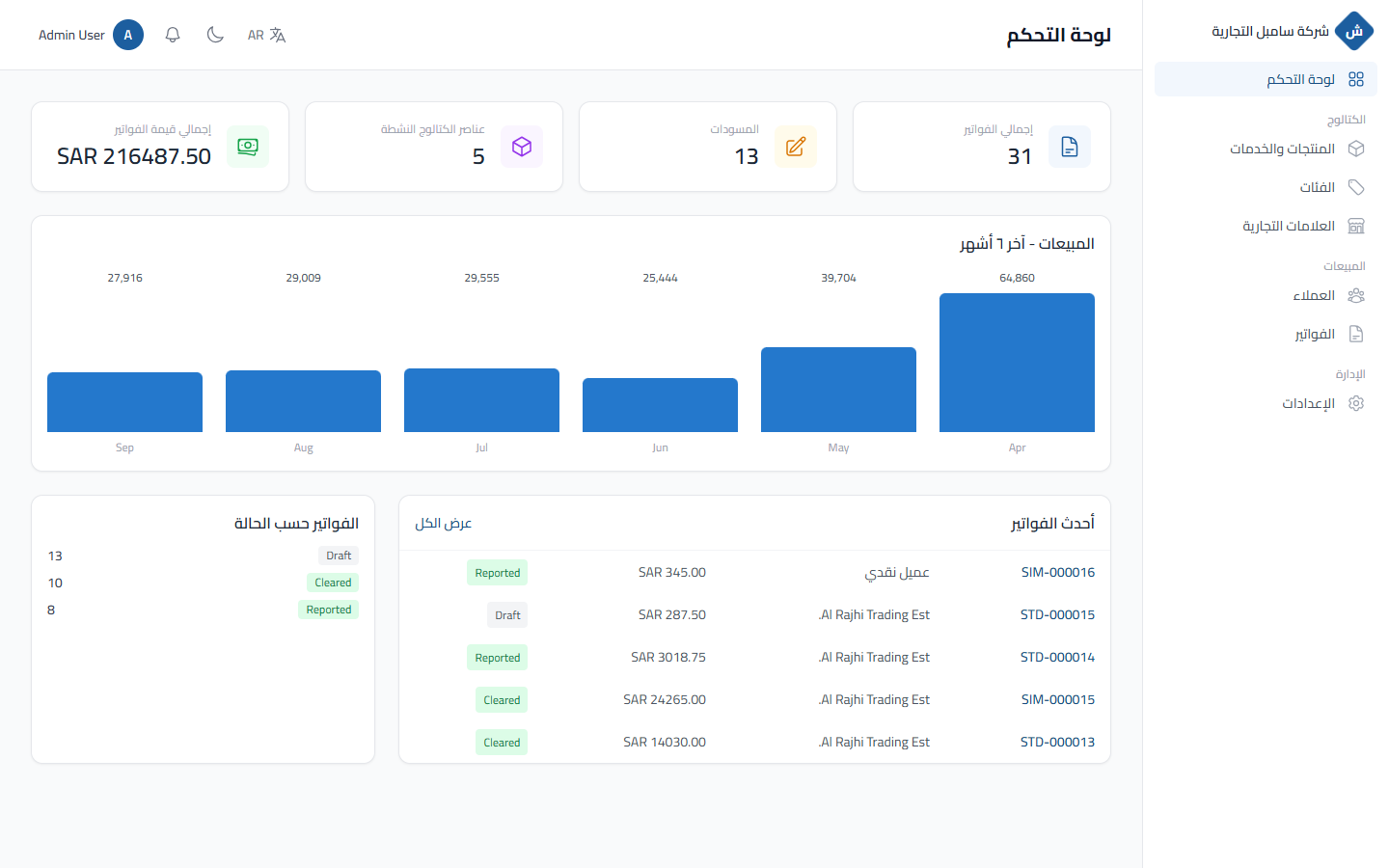
Task: Open المنتجات والخدمات in the sidebar
Action: pos(1266,149)
